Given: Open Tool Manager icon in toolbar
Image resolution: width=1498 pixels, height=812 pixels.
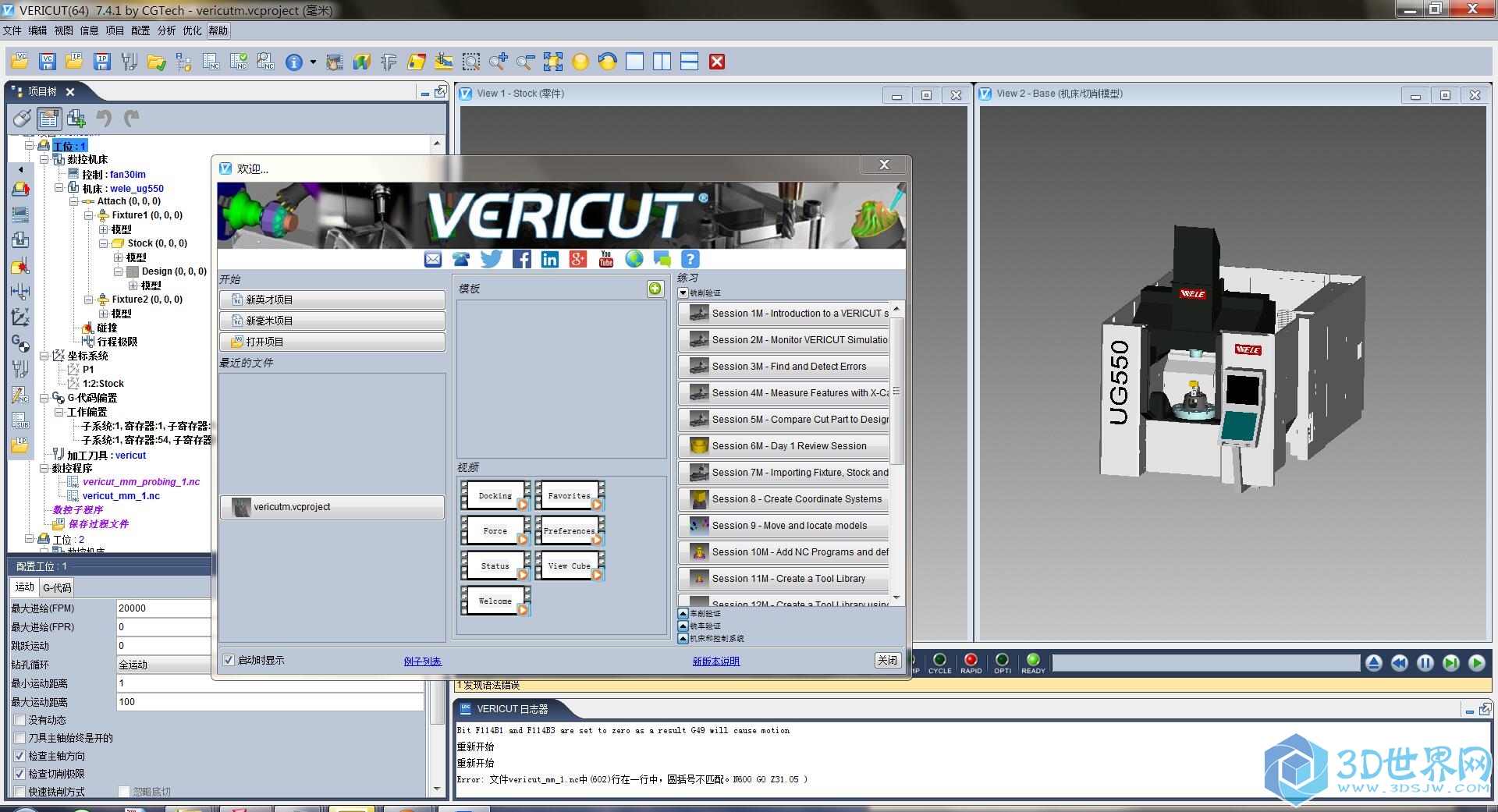Looking at the screenshot, I should [130, 62].
